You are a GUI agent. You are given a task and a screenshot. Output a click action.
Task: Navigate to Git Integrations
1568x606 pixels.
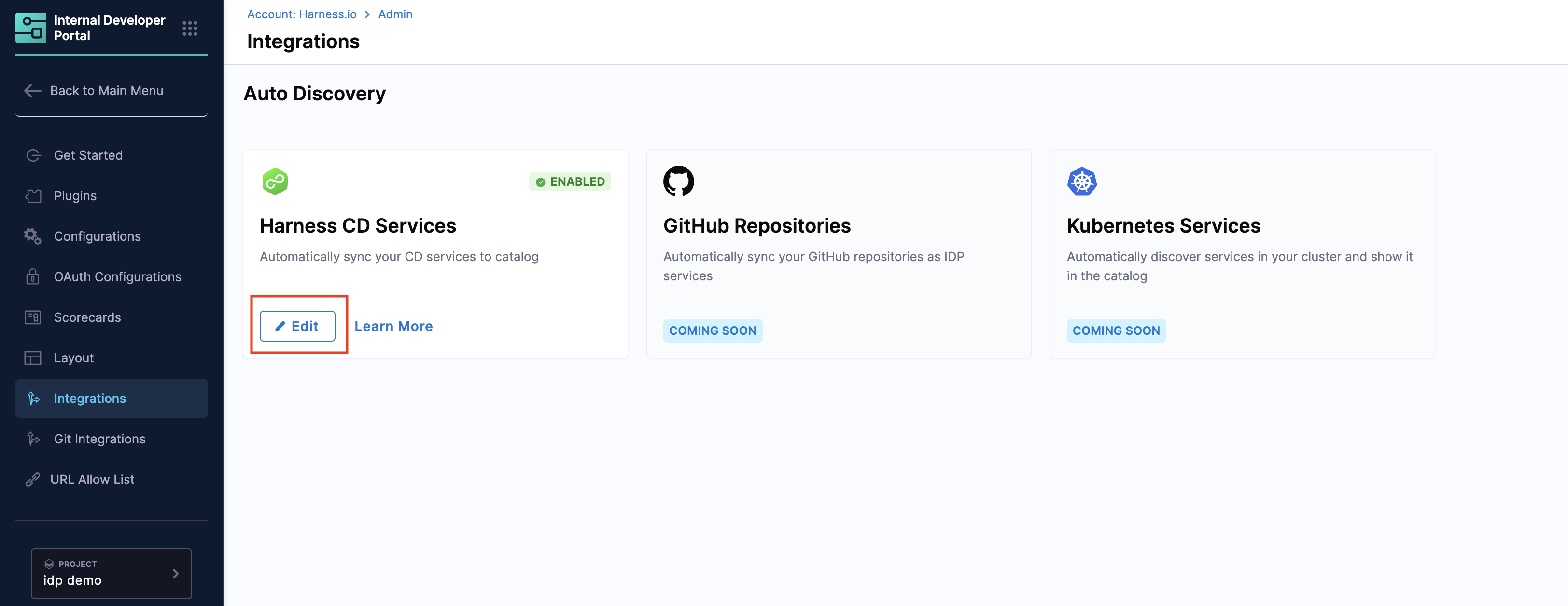click(99, 439)
